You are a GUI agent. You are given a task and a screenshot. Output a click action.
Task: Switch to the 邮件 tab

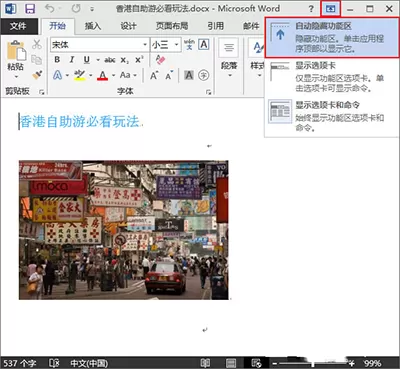(x=251, y=26)
